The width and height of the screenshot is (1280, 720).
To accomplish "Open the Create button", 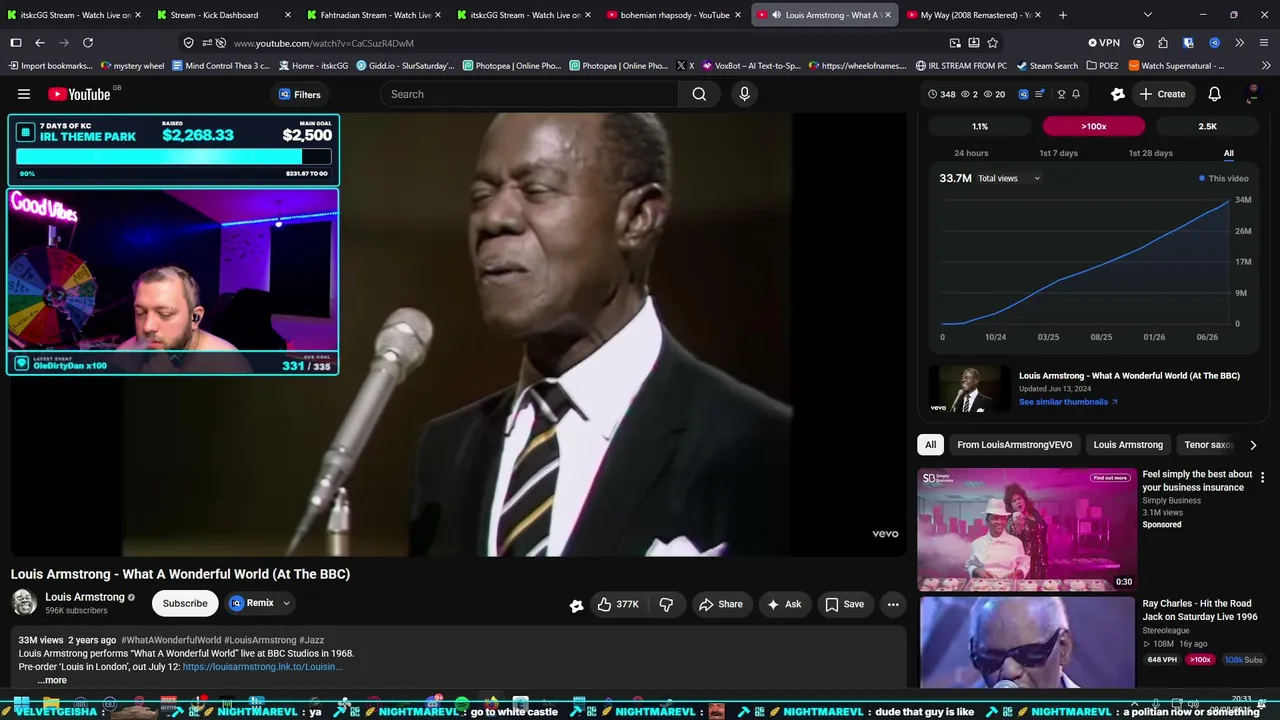I will pyautogui.click(x=1162, y=94).
